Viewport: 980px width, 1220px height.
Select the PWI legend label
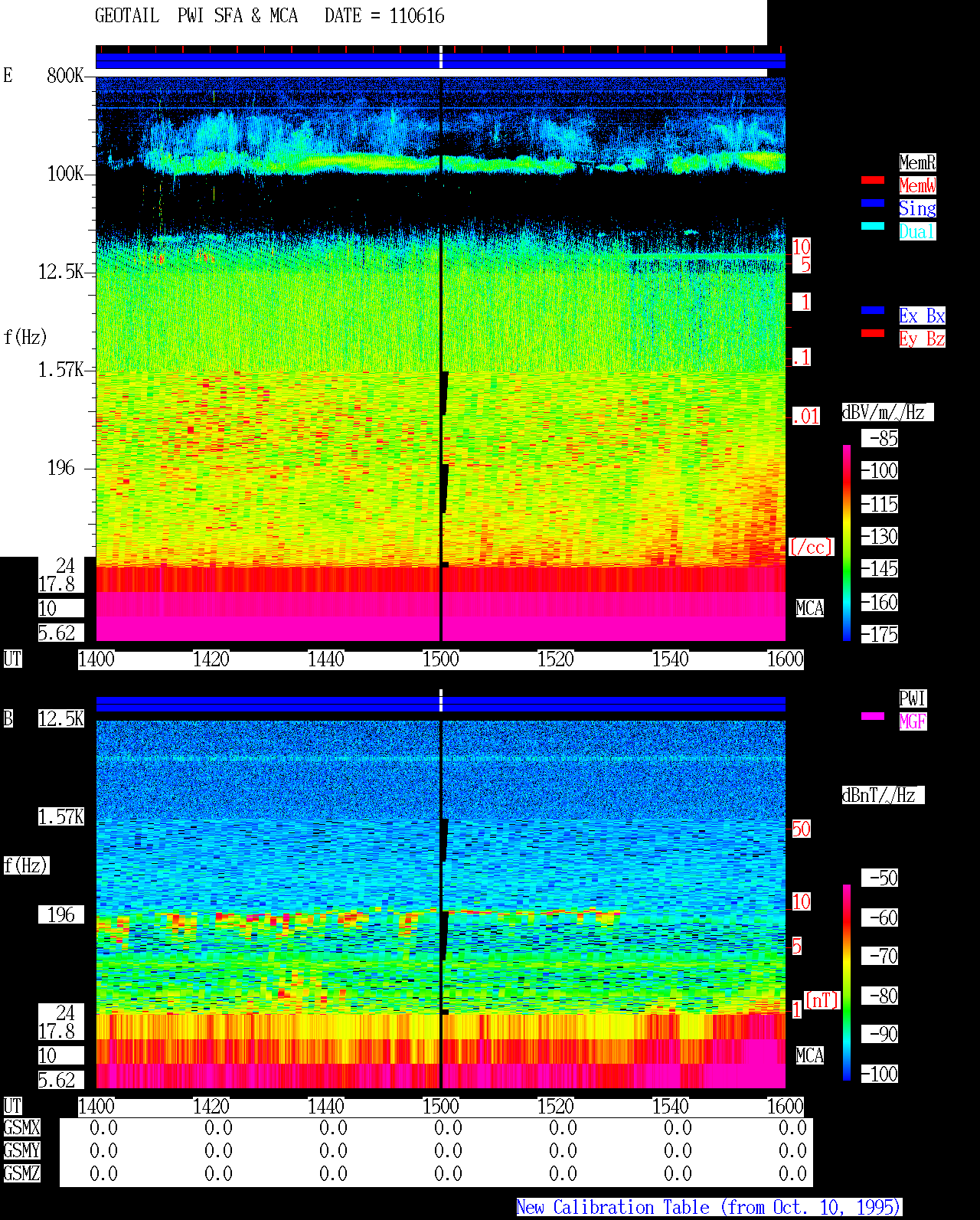913,698
